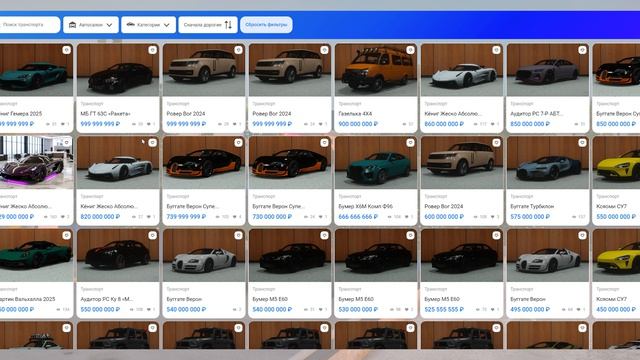Click the garage icon in Автосалон filter

coord(72,24)
